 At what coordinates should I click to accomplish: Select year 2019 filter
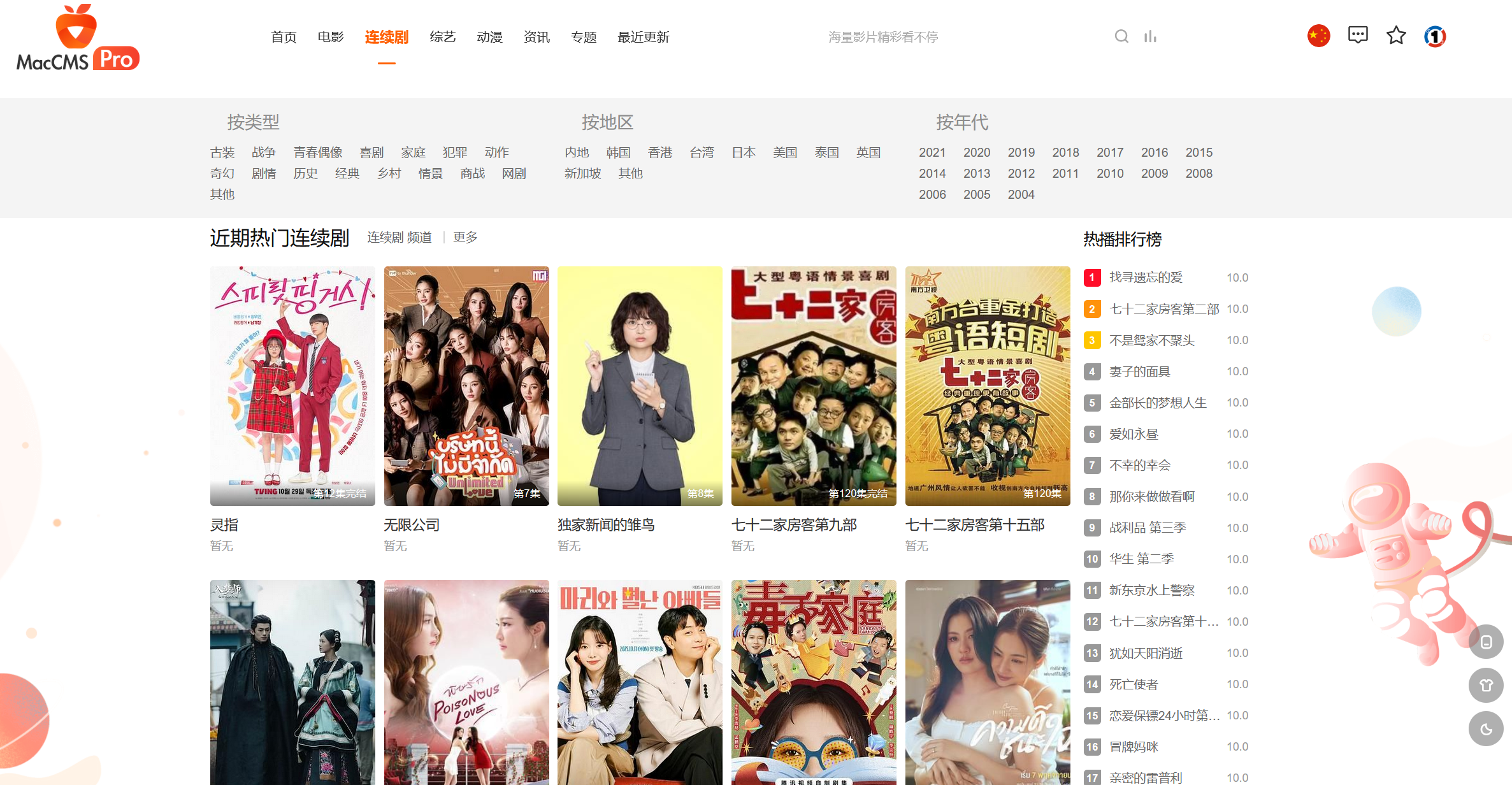pos(1021,152)
